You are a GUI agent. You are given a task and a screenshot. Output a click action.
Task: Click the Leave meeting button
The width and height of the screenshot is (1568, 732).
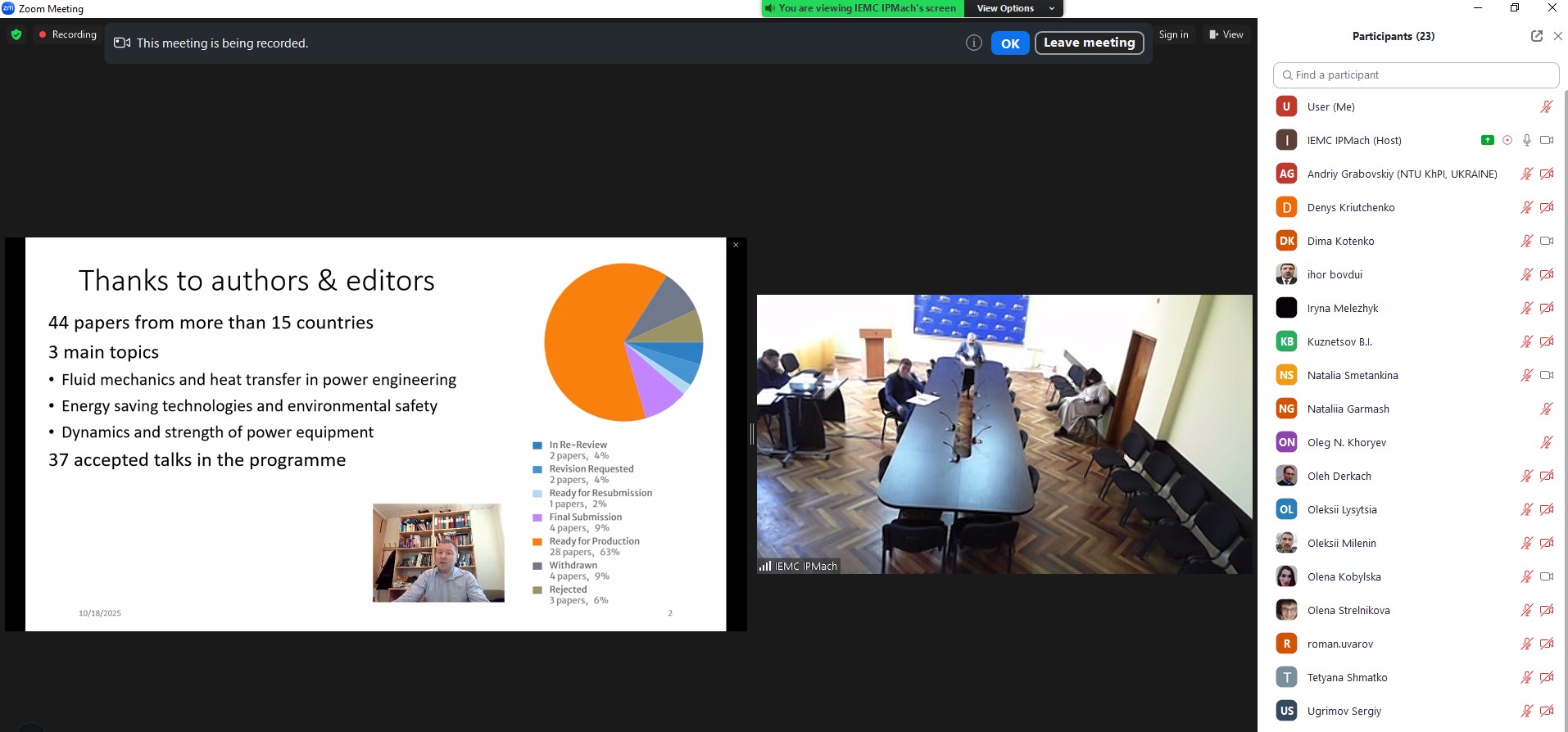1089,43
